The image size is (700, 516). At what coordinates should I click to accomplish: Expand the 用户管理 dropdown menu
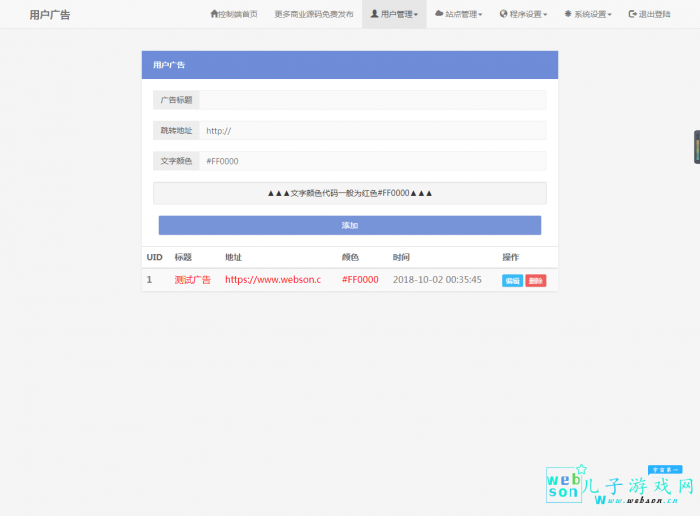394,15
